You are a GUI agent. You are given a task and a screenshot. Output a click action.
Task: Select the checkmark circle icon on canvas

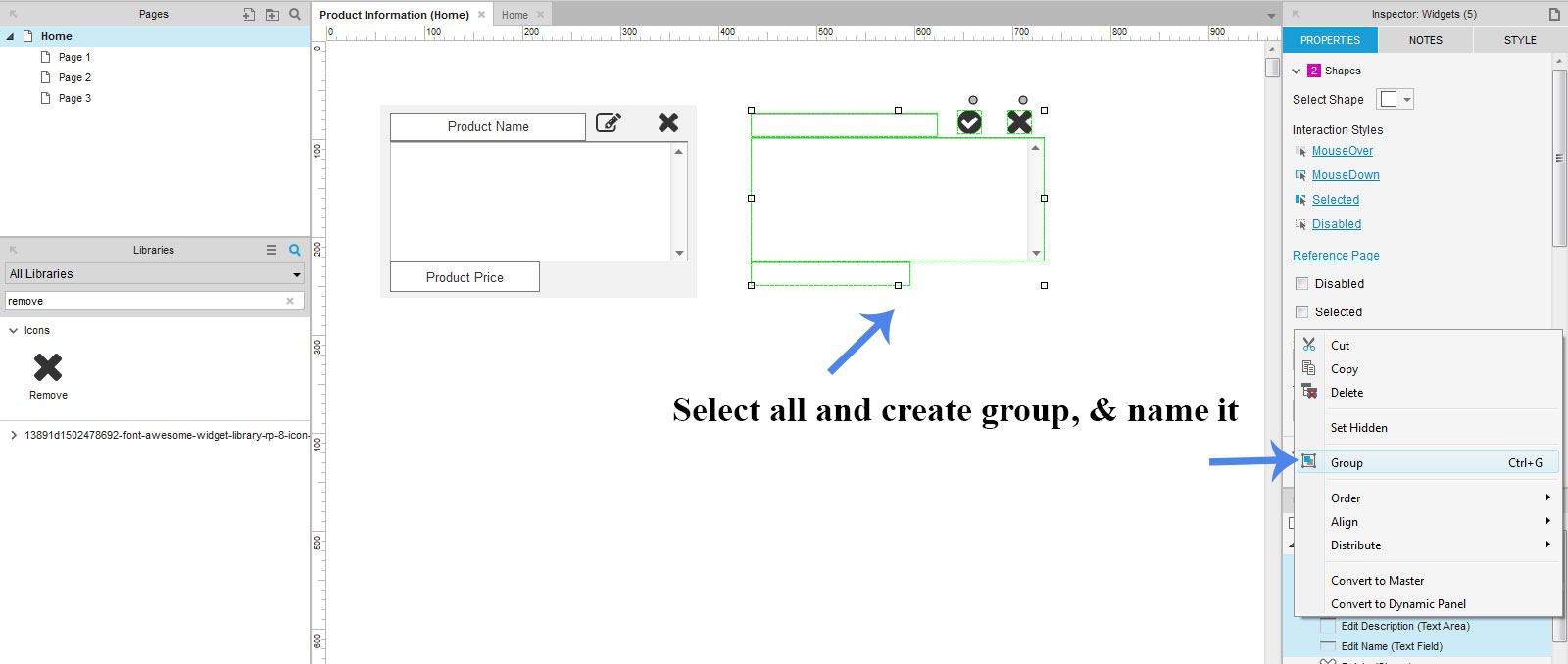tap(969, 121)
